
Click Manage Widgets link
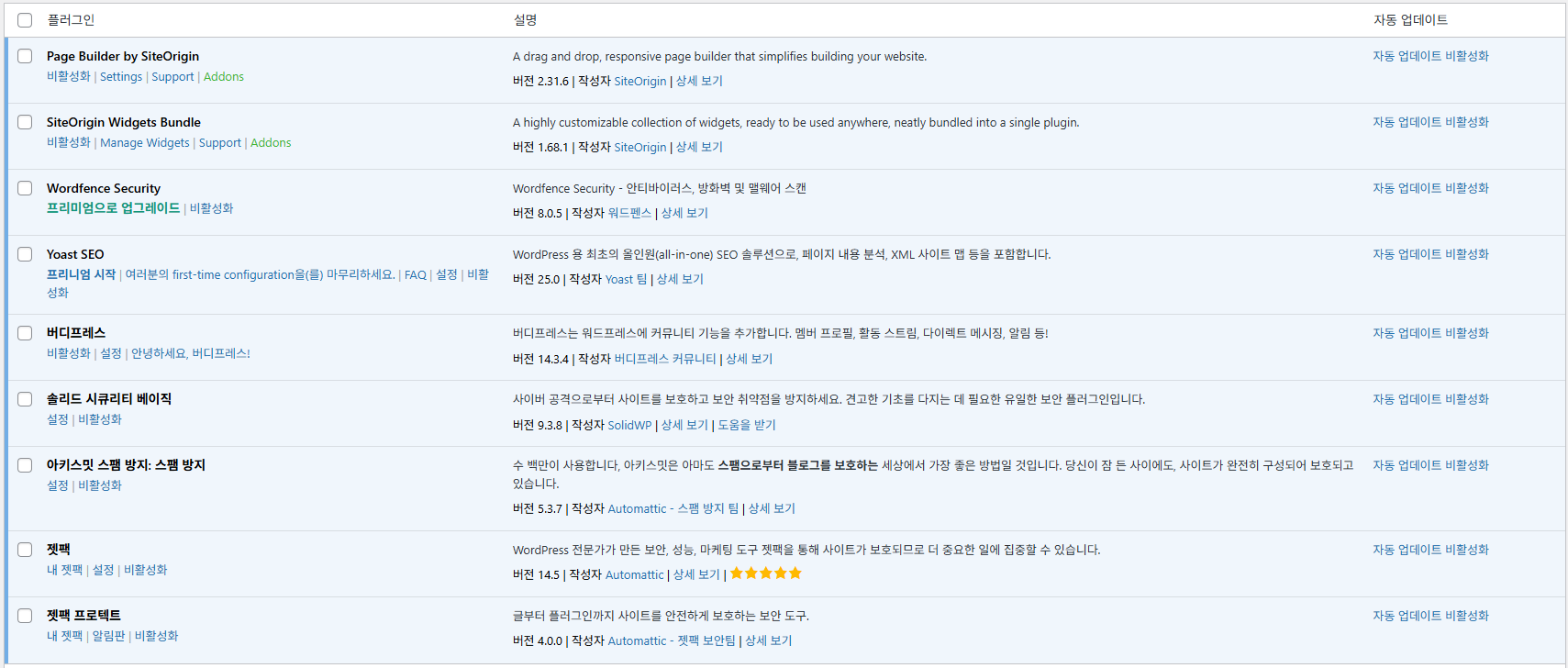tap(145, 143)
